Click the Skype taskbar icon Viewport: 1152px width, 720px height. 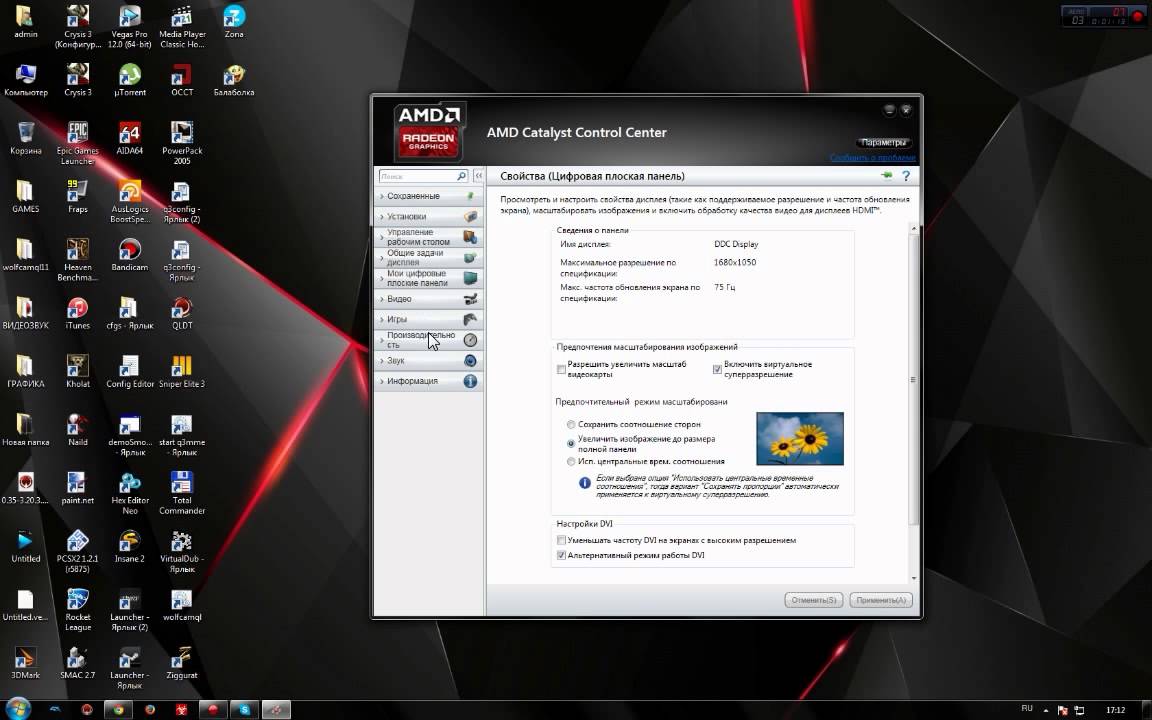click(245, 710)
